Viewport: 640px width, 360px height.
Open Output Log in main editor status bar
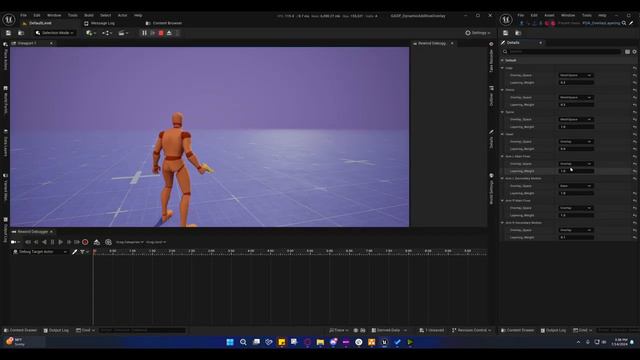pyautogui.click(x=56, y=330)
